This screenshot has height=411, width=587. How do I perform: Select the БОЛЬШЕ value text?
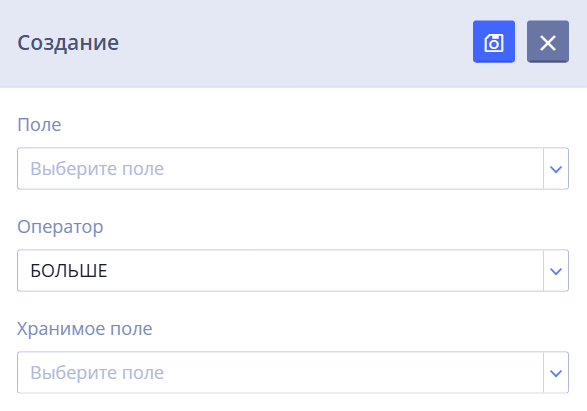(x=69, y=271)
